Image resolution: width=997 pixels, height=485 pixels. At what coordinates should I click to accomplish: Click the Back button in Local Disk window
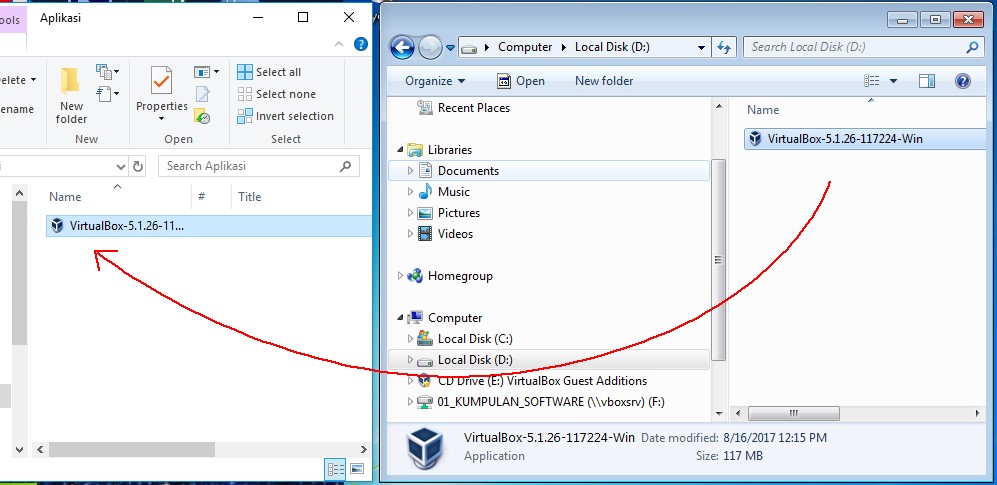pyautogui.click(x=402, y=47)
